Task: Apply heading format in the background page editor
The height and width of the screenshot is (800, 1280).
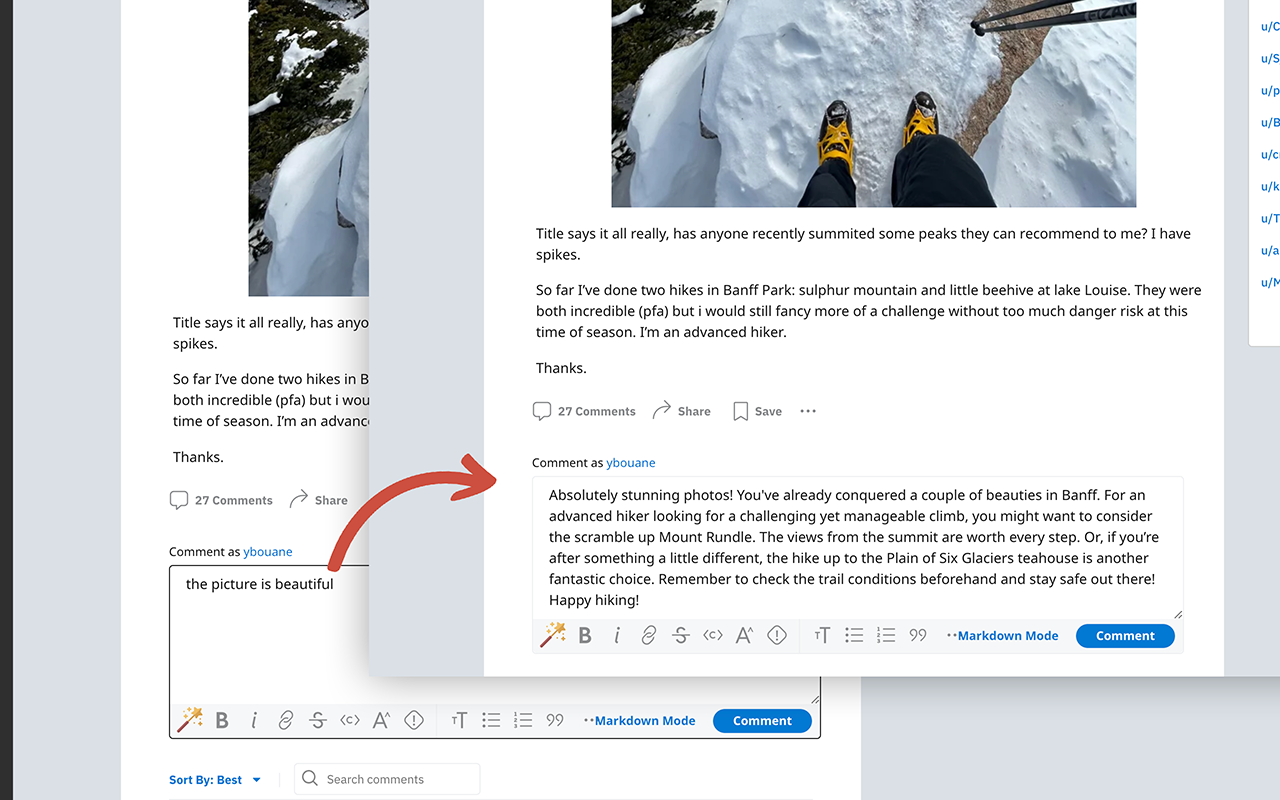Action: pos(459,720)
